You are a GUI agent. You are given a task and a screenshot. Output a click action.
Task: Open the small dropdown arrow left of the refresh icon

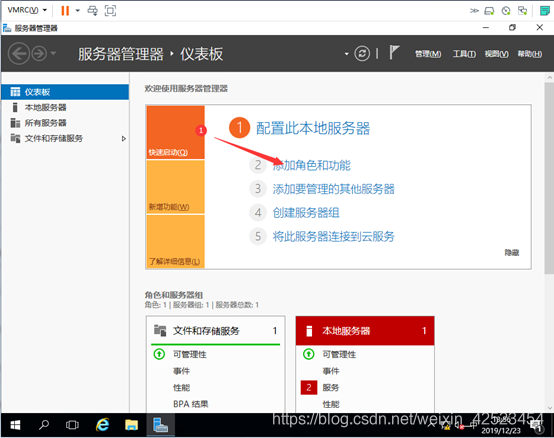347,54
